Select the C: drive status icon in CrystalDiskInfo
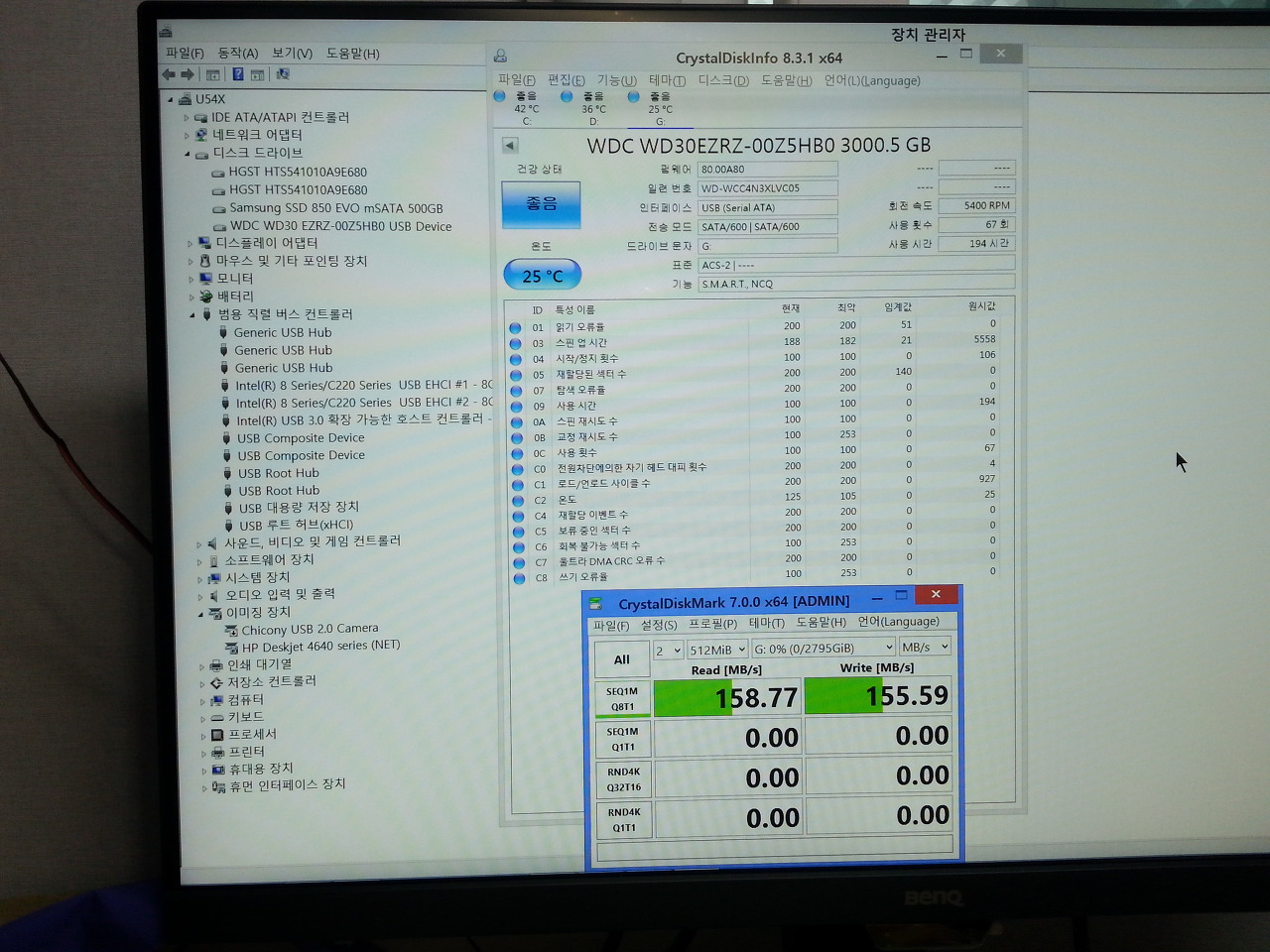This screenshot has width=1270, height=952. pyautogui.click(x=499, y=96)
